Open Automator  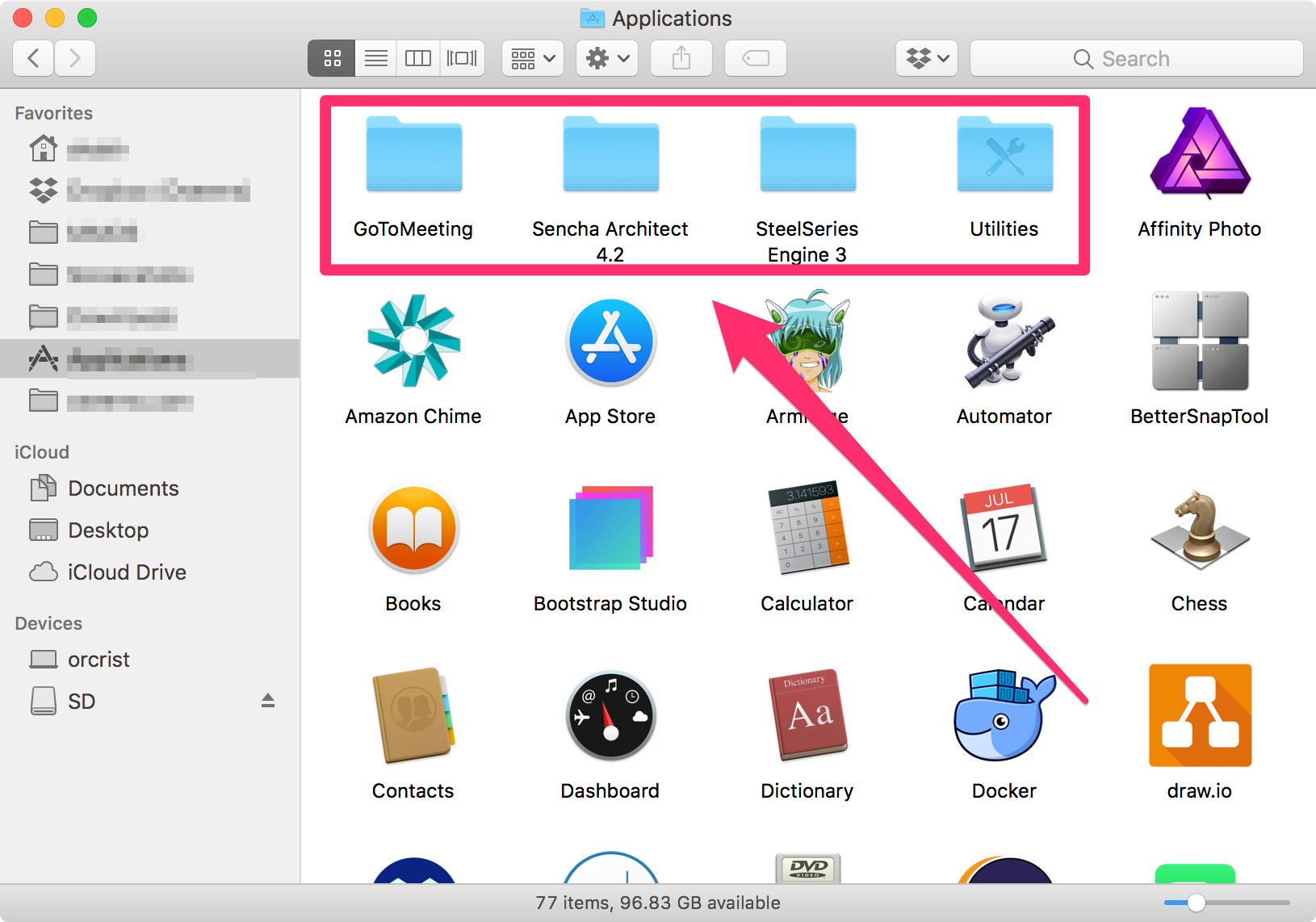(x=1004, y=342)
